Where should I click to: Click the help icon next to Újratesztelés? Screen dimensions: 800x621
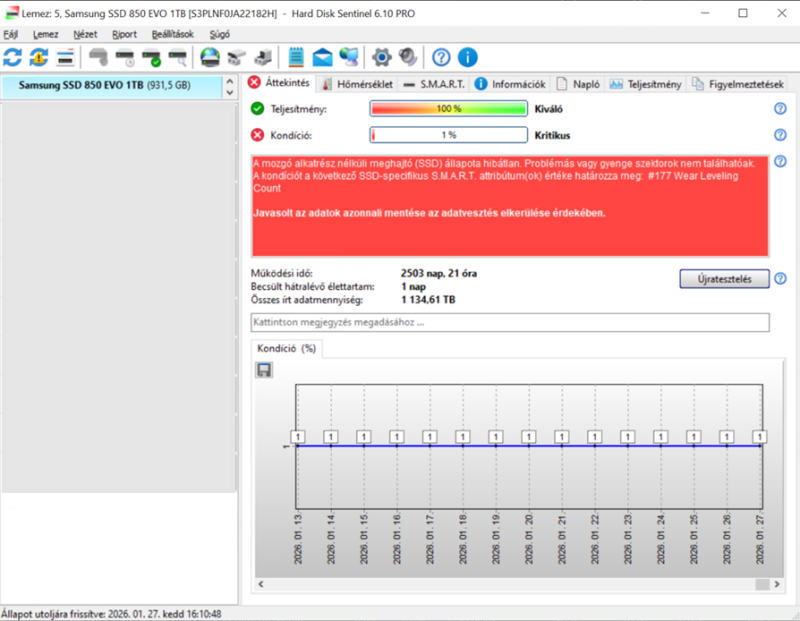coord(780,279)
